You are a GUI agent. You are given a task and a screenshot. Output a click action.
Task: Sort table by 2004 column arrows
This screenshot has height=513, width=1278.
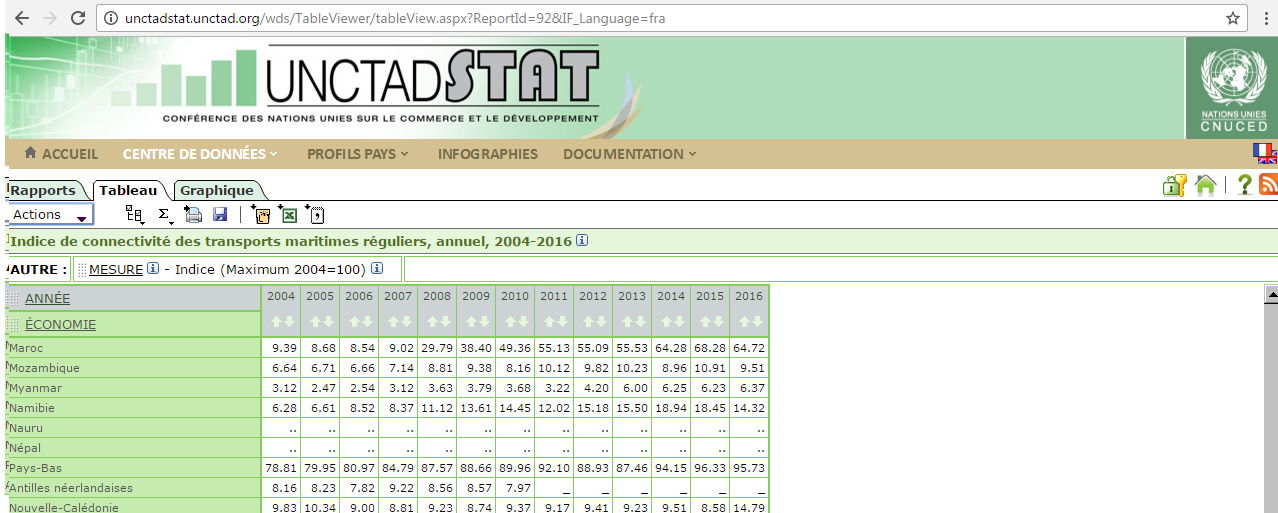(281, 322)
